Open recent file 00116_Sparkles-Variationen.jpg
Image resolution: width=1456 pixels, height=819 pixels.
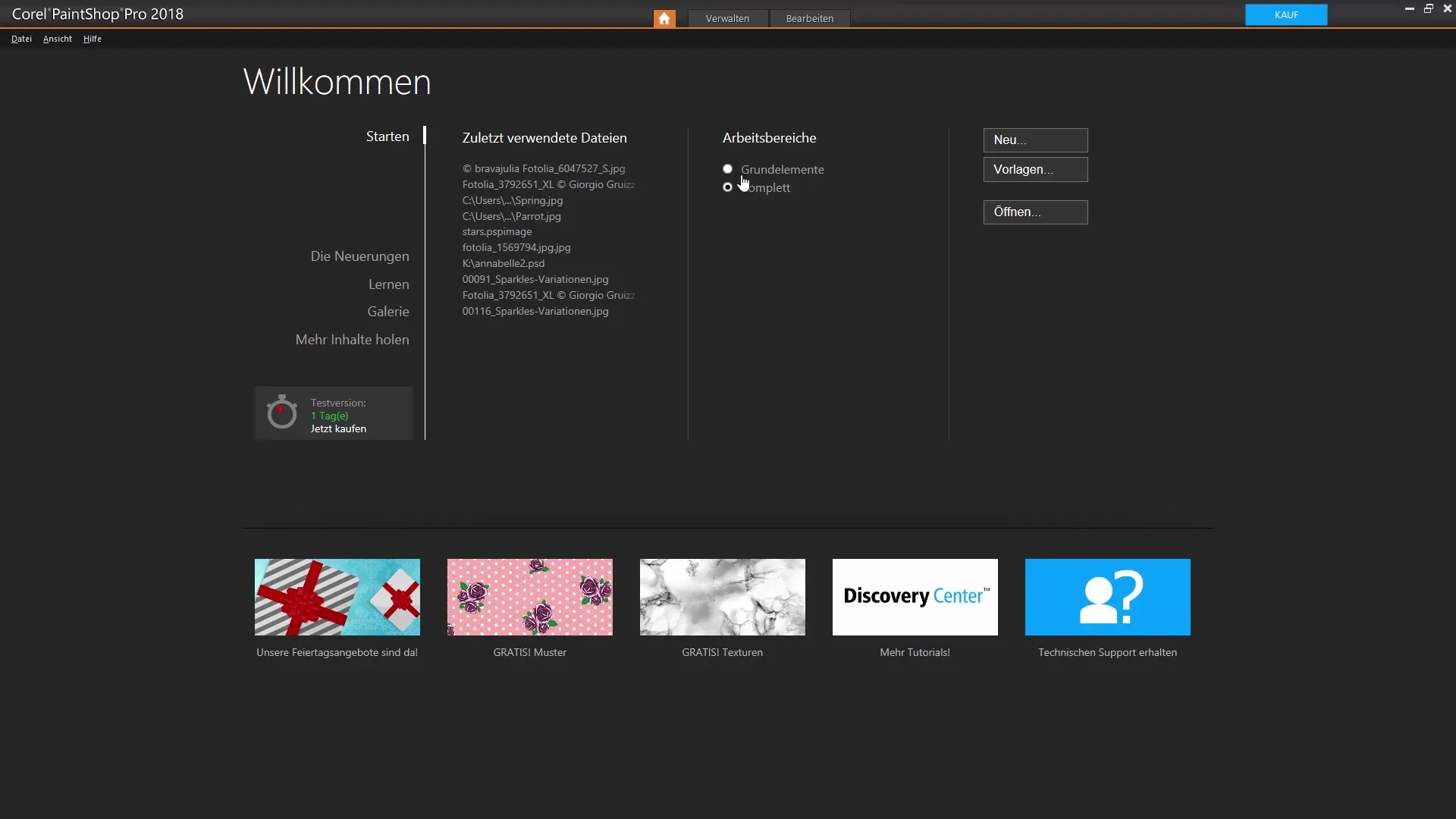click(535, 312)
